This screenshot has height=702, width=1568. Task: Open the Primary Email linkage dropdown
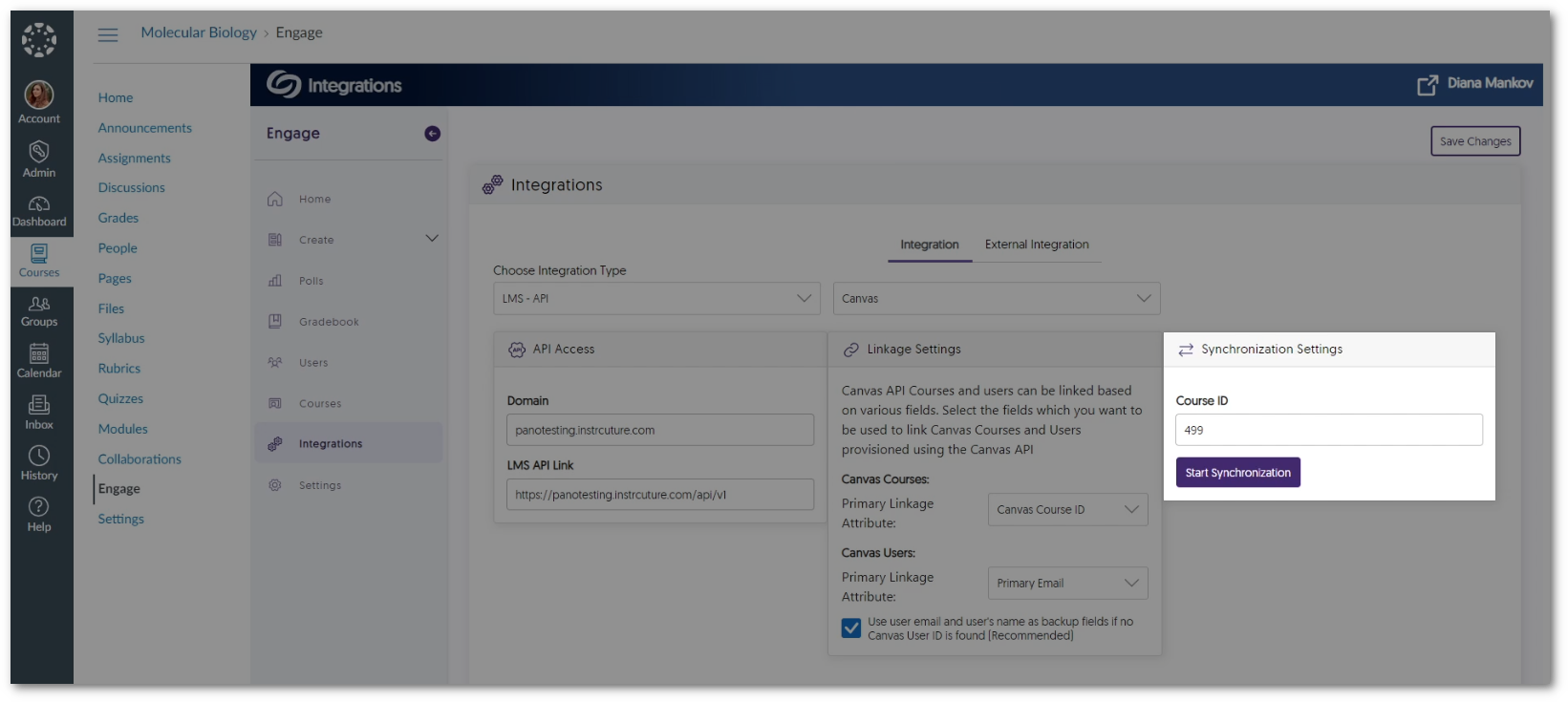point(1067,584)
